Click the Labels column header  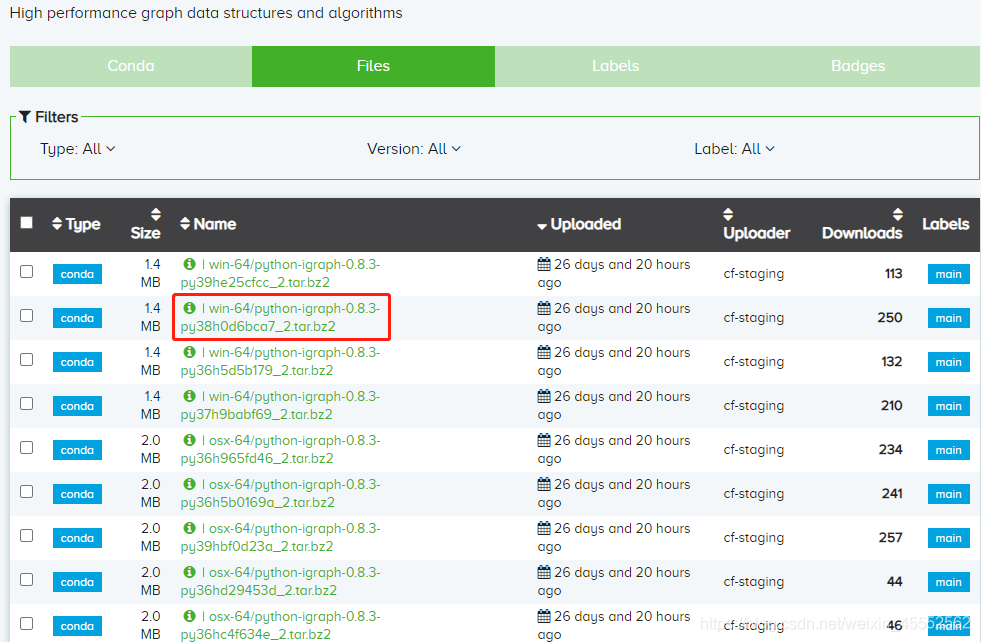[x=945, y=224]
